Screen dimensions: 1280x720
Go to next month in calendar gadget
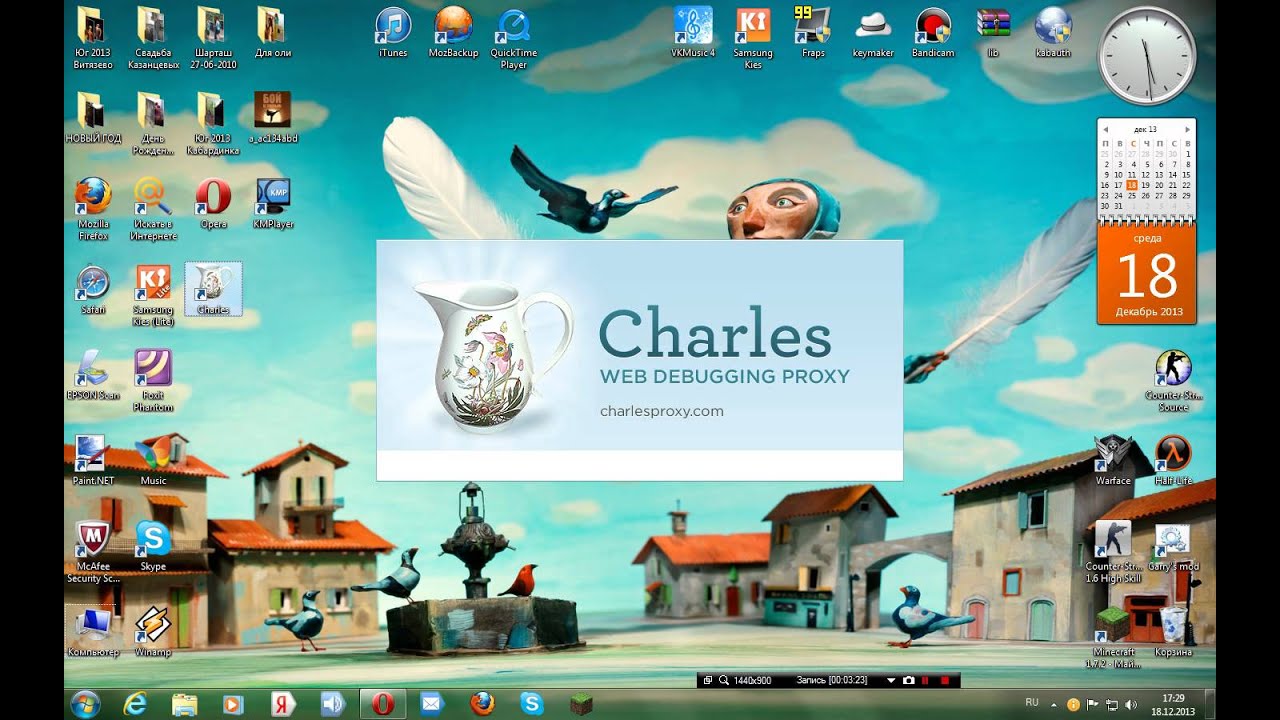pyautogui.click(x=1186, y=130)
